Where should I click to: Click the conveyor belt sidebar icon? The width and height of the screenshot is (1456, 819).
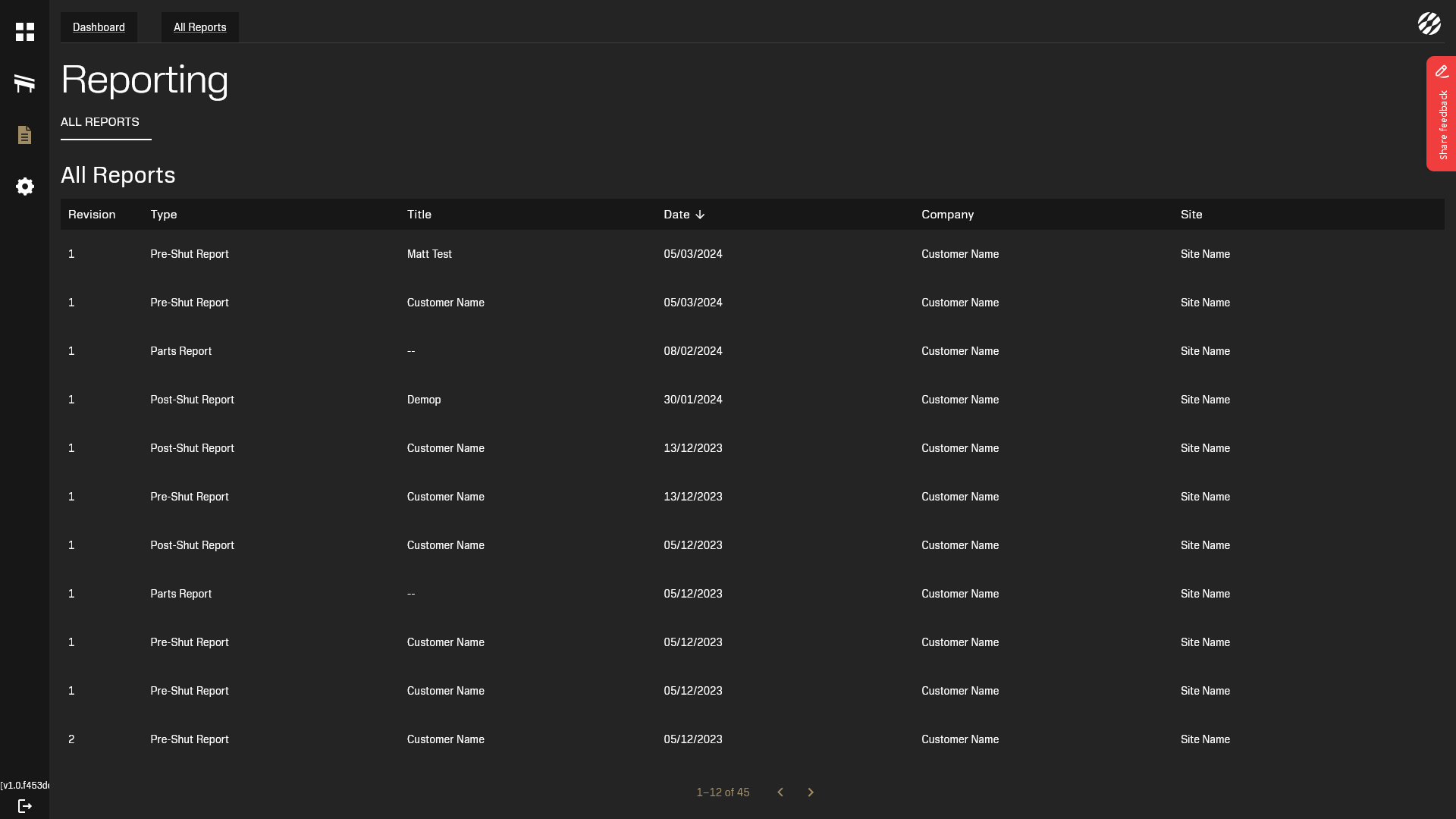click(25, 83)
